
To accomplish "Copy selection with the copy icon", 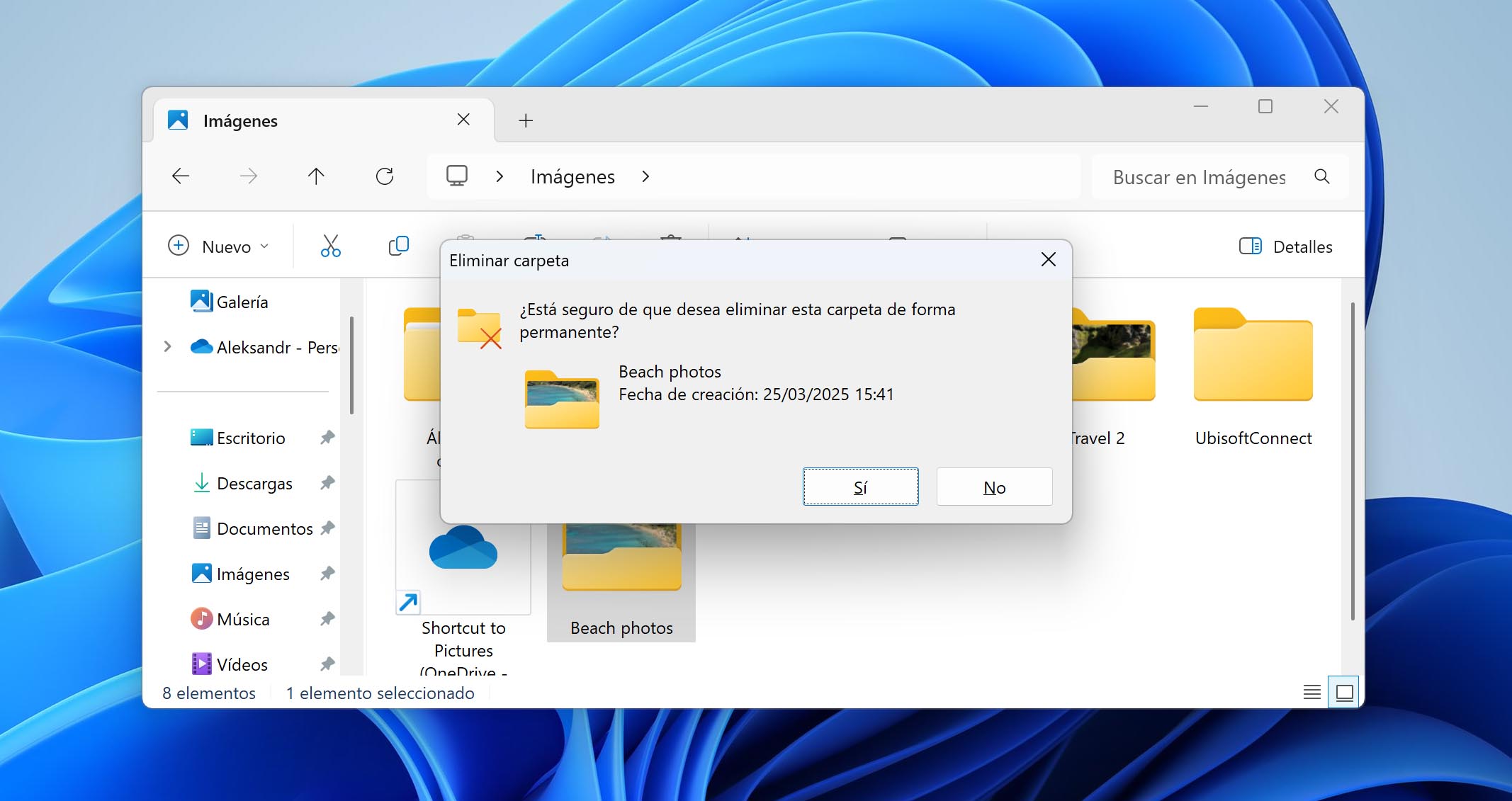I will pyautogui.click(x=399, y=246).
